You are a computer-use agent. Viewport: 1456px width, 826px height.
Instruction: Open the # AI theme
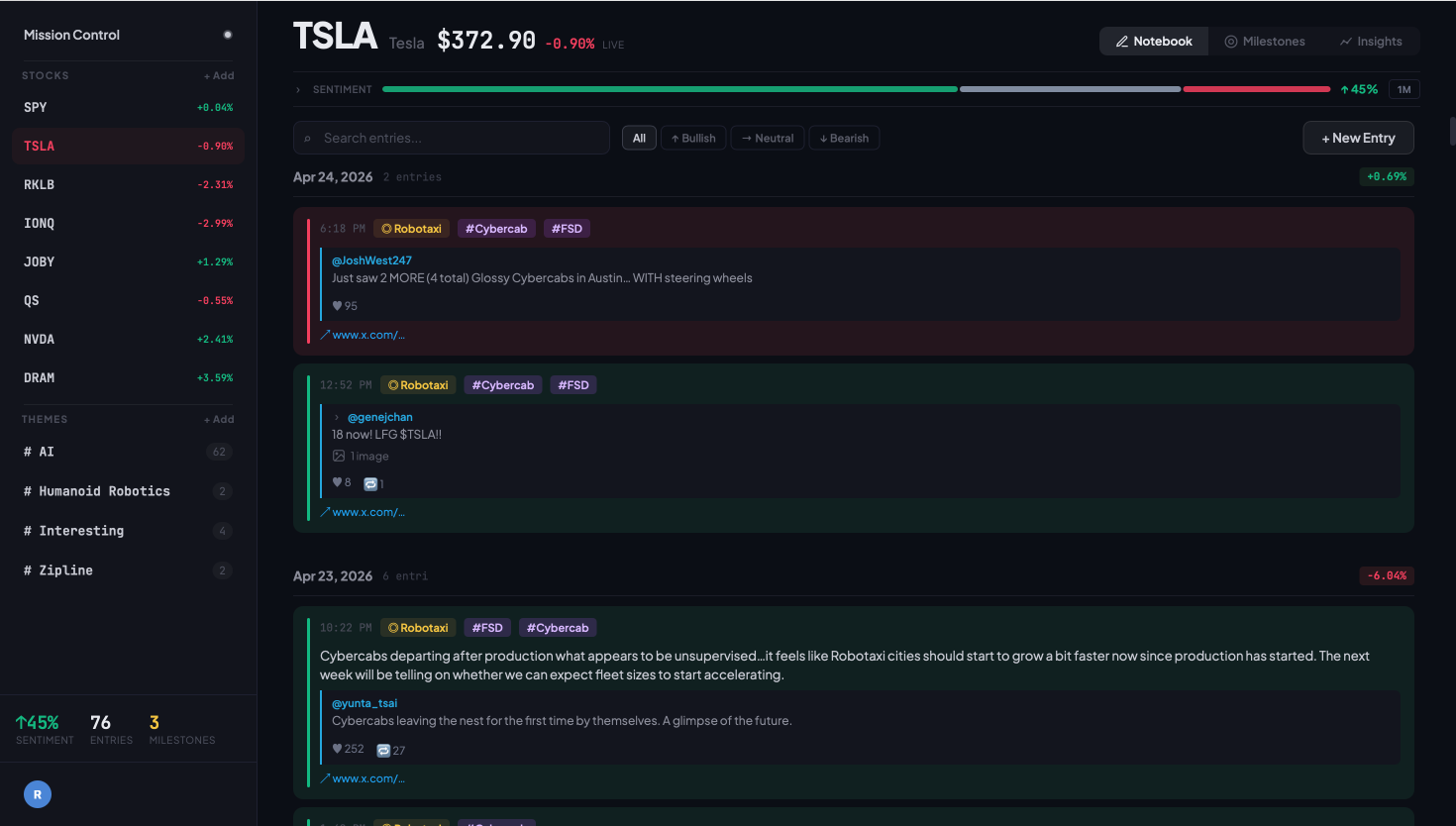[x=129, y=452]
